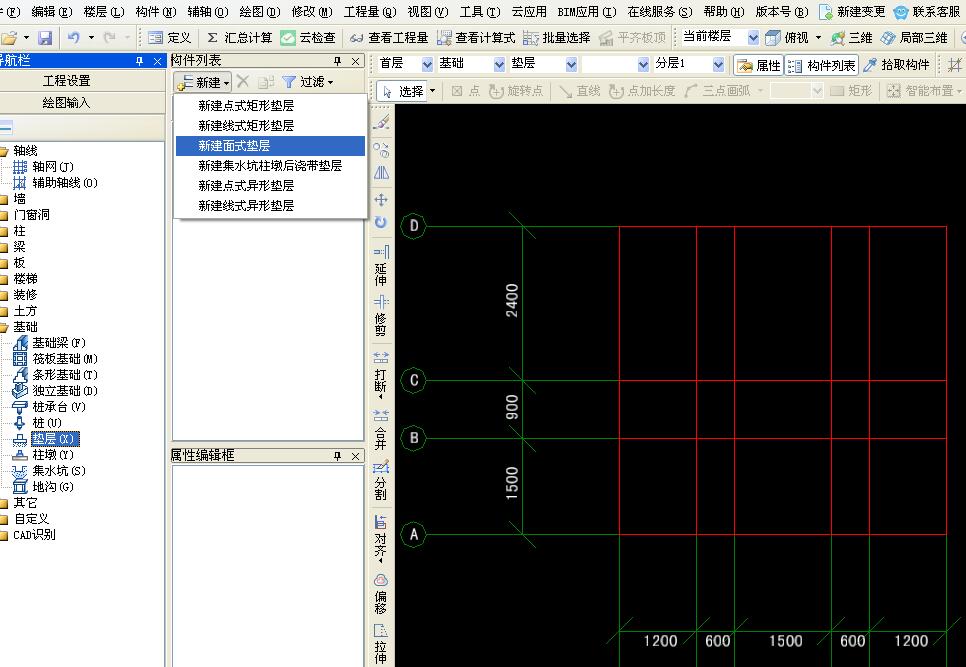Click the brush icon atop vertical toolbar
This screenshot has height=667, width=966.
tap(381, 122)
